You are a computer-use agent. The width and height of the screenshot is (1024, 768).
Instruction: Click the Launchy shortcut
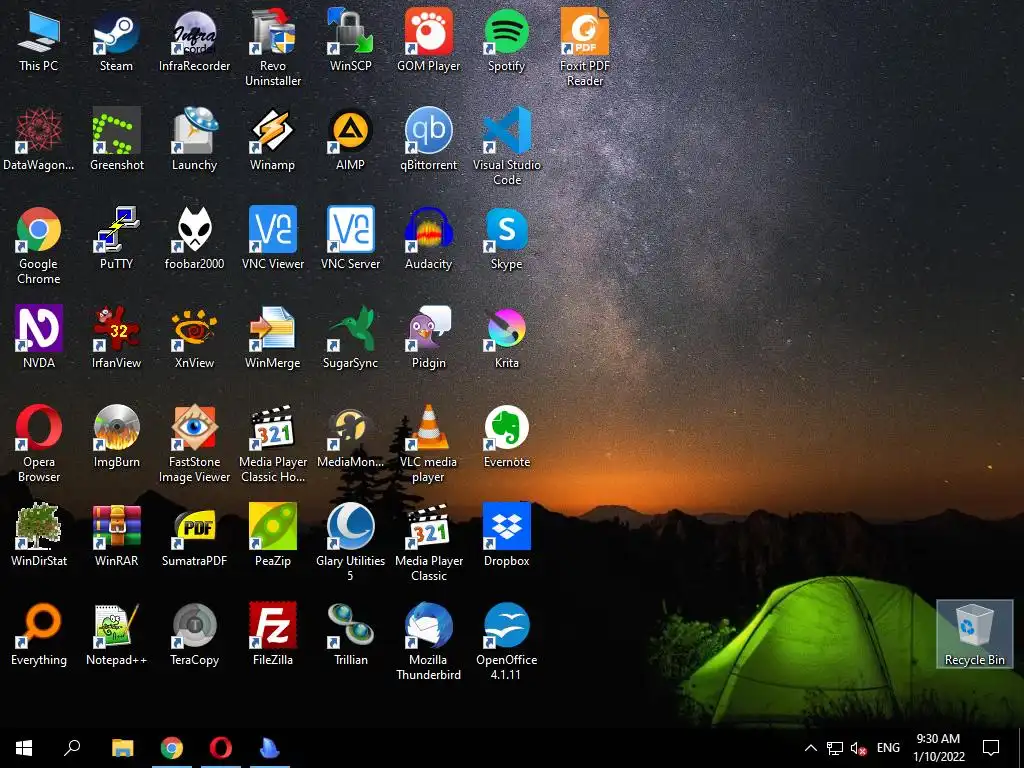click(195, 140)
